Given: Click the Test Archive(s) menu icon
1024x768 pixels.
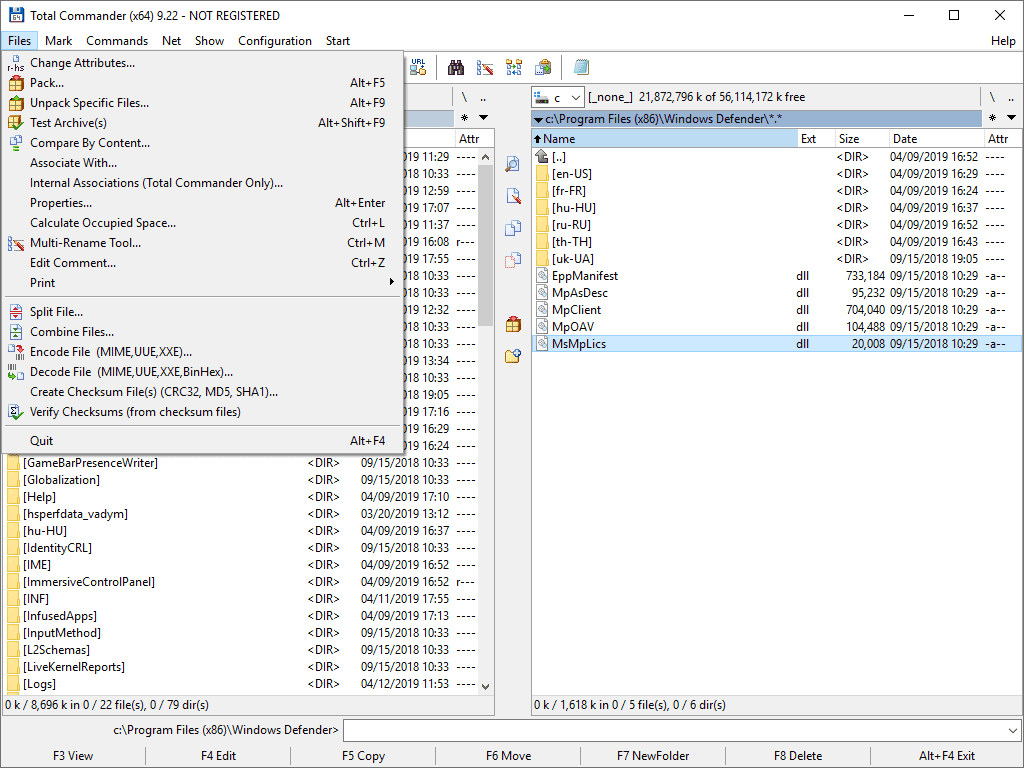Looking at the screenshot, I should [x=16, y=123].
